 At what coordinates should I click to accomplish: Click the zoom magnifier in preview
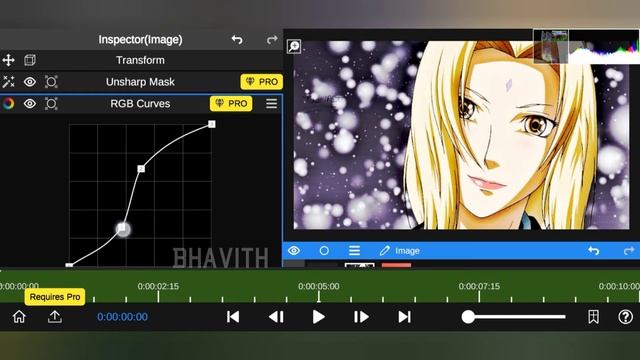[x=294, y=47]
